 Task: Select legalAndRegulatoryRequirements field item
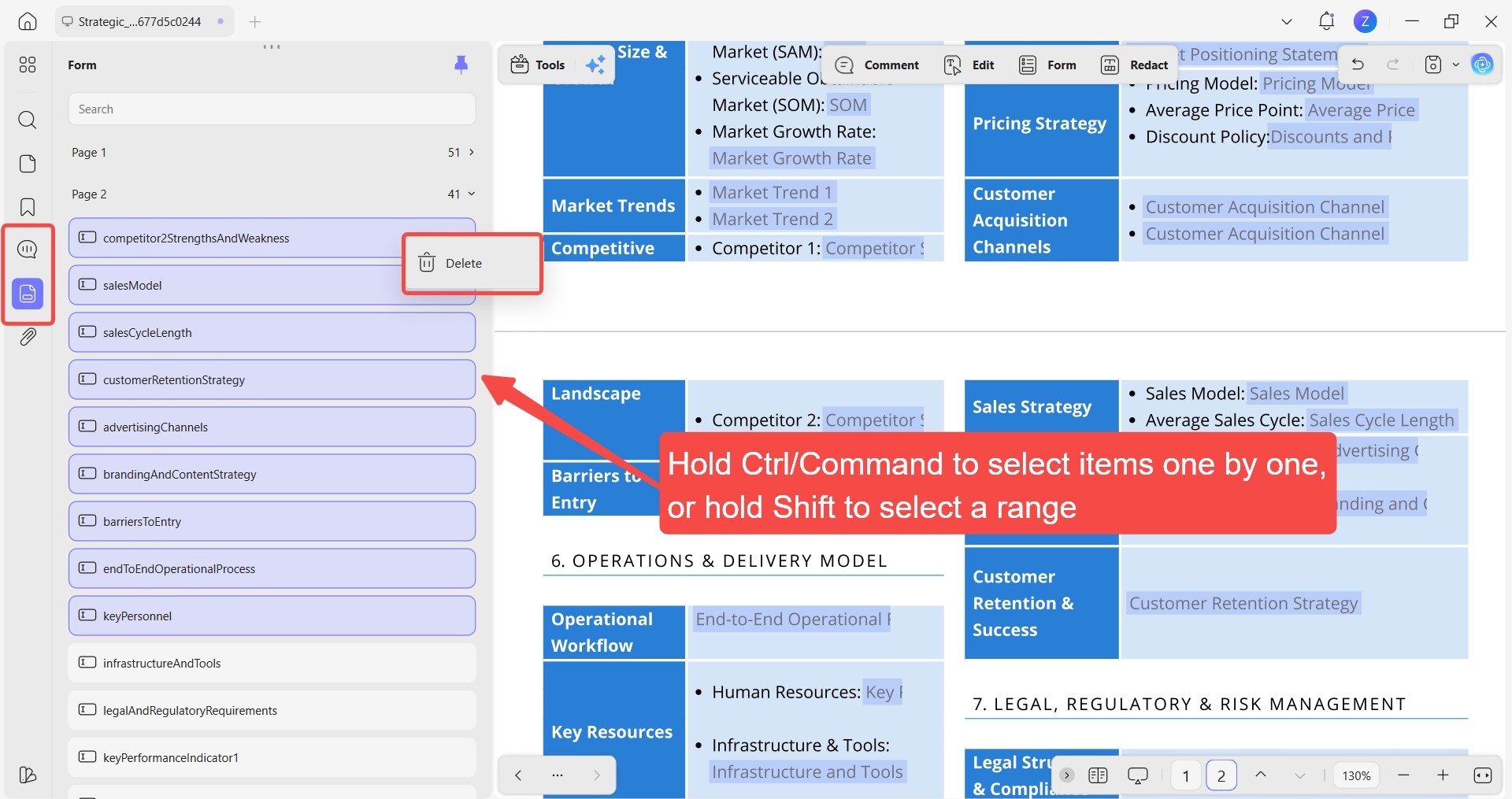[x=272, y=710]
